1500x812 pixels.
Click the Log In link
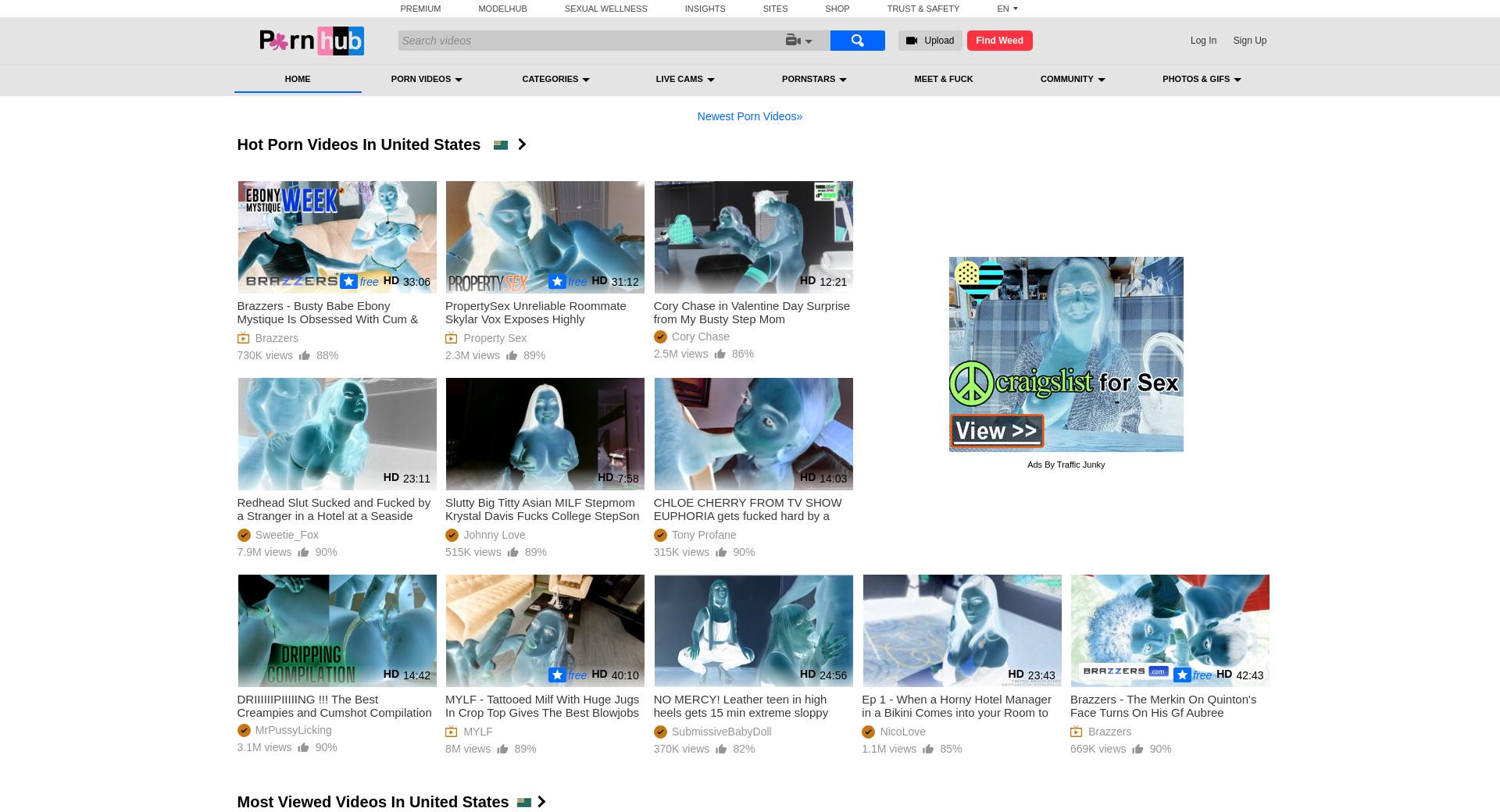(x=1203, y=41)
